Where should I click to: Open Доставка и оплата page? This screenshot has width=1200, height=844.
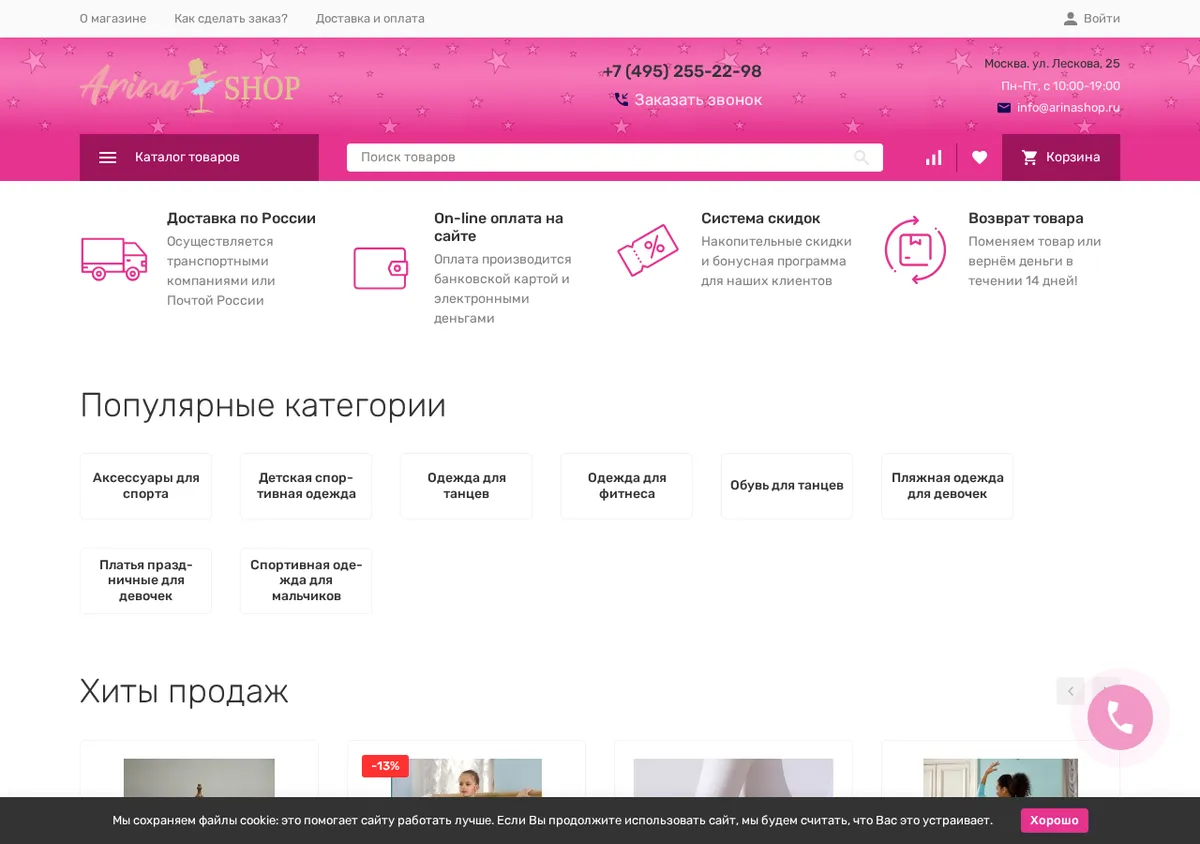pyautogui.click(x=370, y=18)
